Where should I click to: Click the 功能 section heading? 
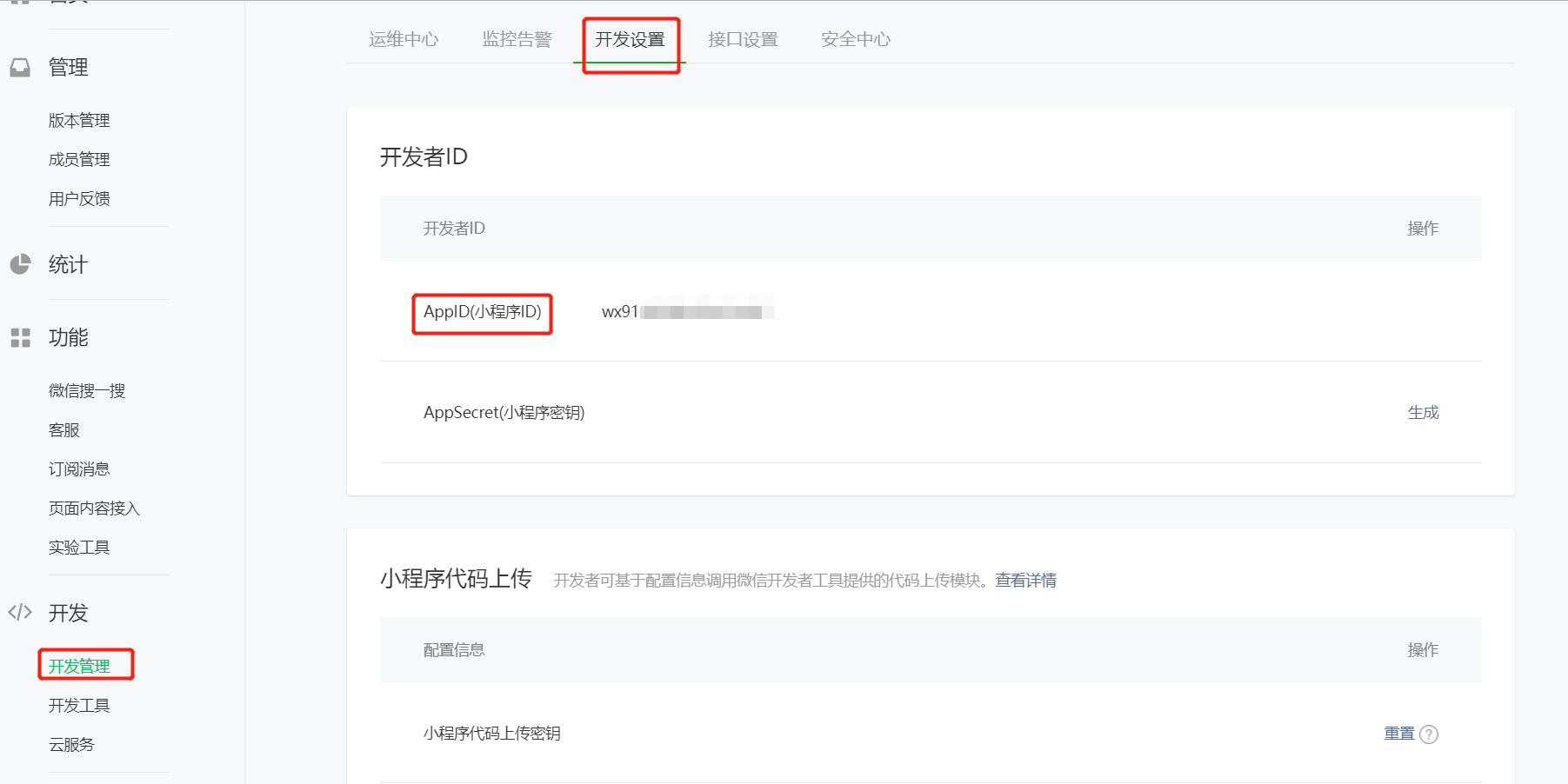click(68, 337)
